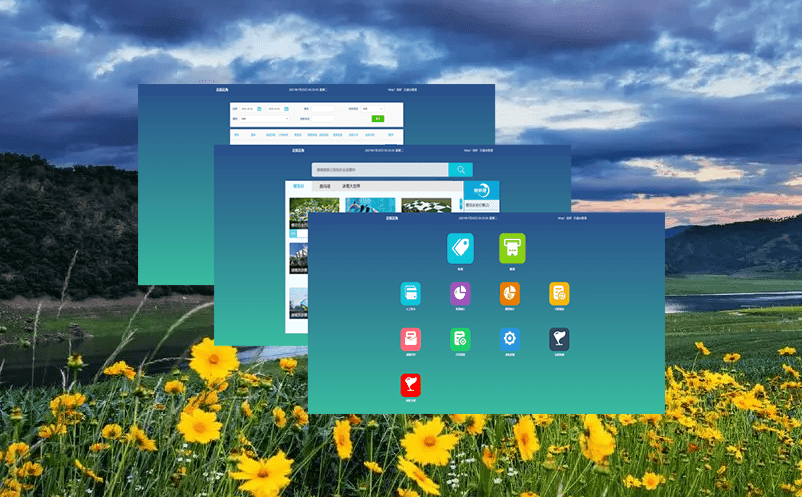Open the cyan card wallet tile

coord(410,294)
